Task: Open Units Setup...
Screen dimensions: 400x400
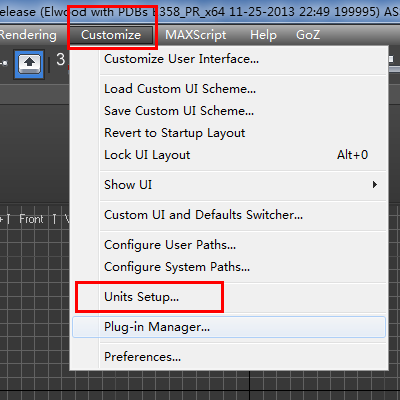Action: tap(229, 297)
